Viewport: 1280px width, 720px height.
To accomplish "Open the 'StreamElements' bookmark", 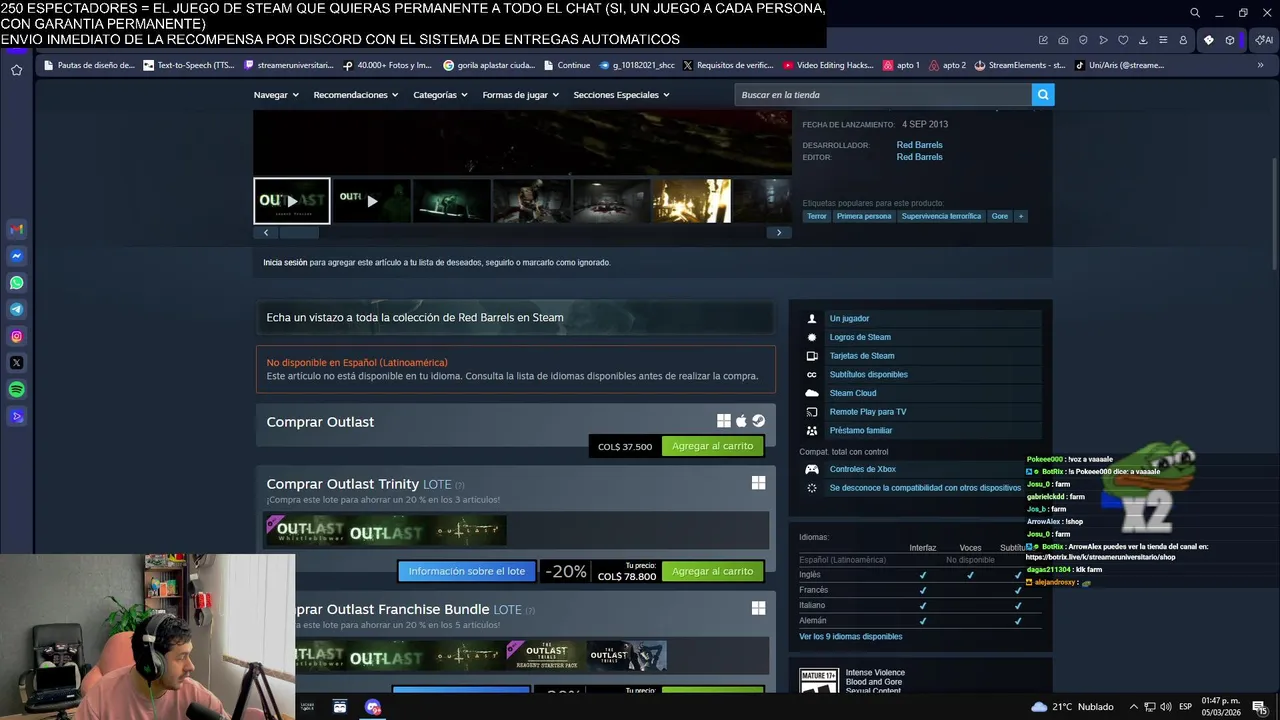I will pos(1020,65).
